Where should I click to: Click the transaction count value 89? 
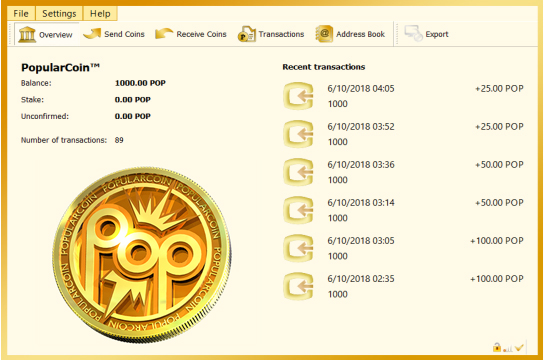119,140
